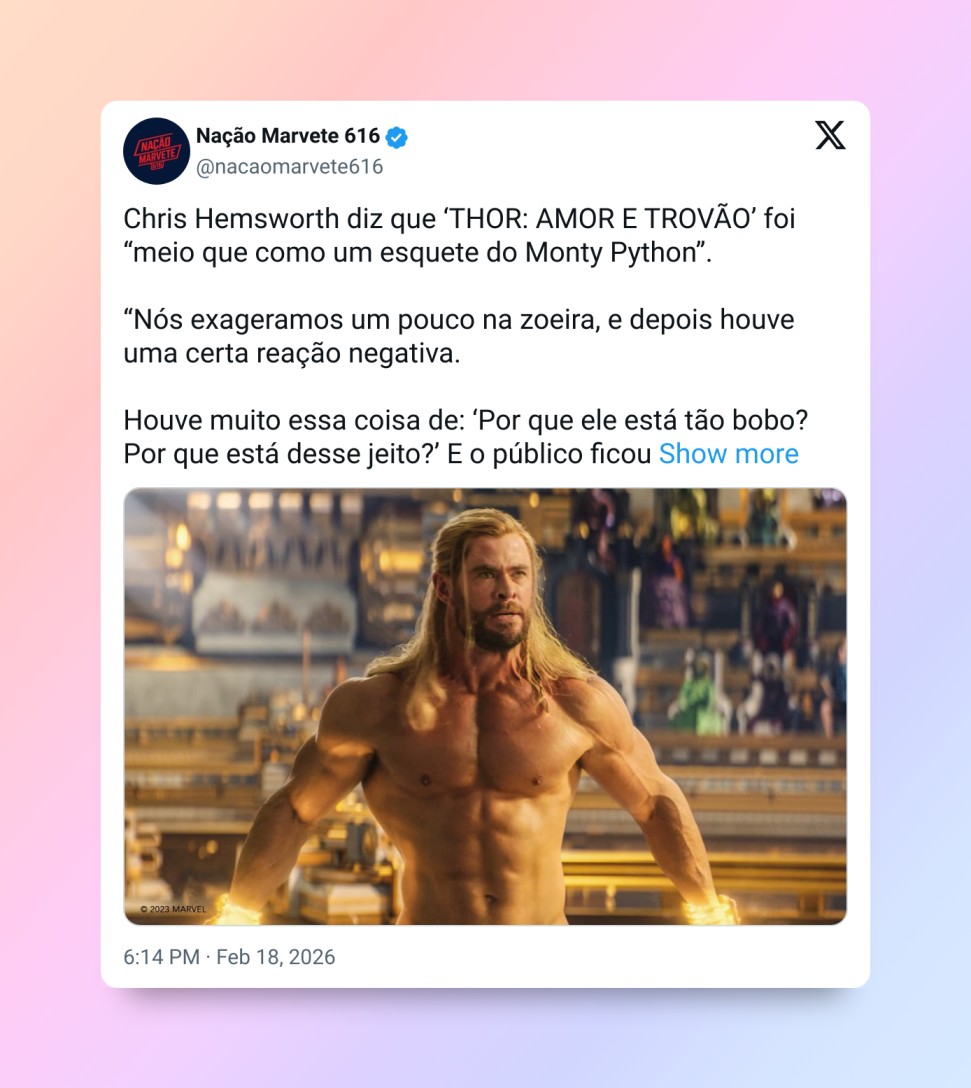Image resolution: width=971 pixels, height=1088 pixels.
Task: Click the 6:14 PM timestamp
Action: point(162,957)
